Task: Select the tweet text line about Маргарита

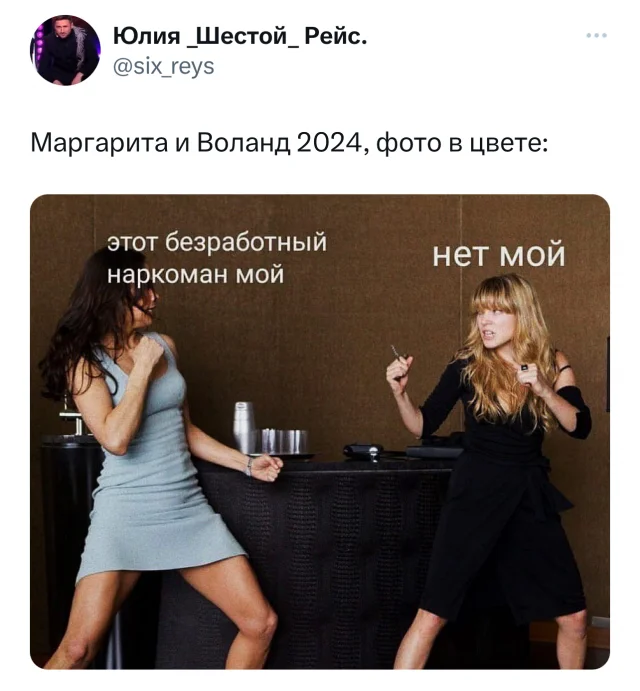Action: pyautogui.click(x=289, y=143)
